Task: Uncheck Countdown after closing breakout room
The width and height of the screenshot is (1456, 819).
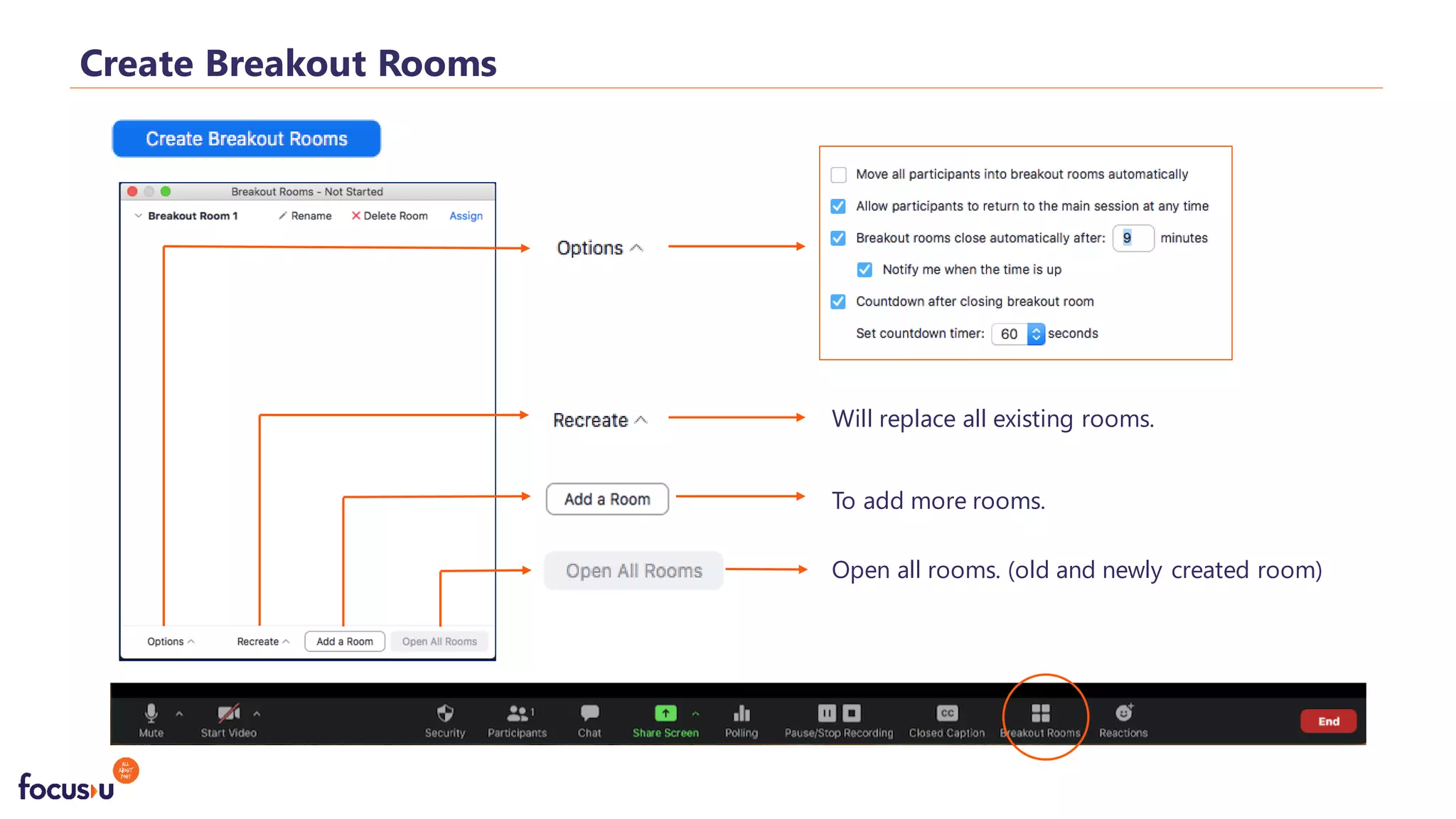Action: [x=839, y=301]
